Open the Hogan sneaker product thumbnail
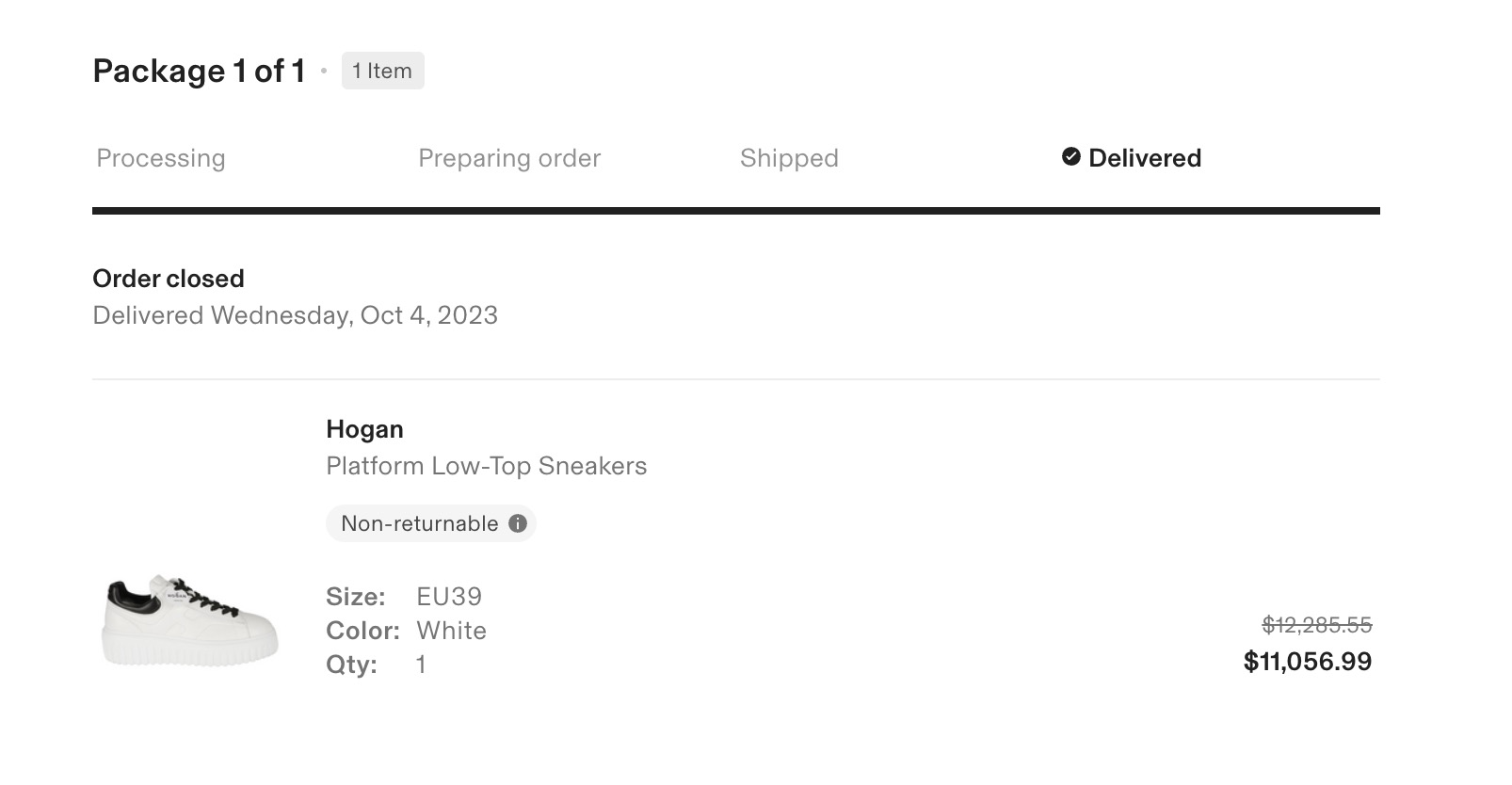The width and height of the screenshot is (1512, 785). tap(190, 620)
